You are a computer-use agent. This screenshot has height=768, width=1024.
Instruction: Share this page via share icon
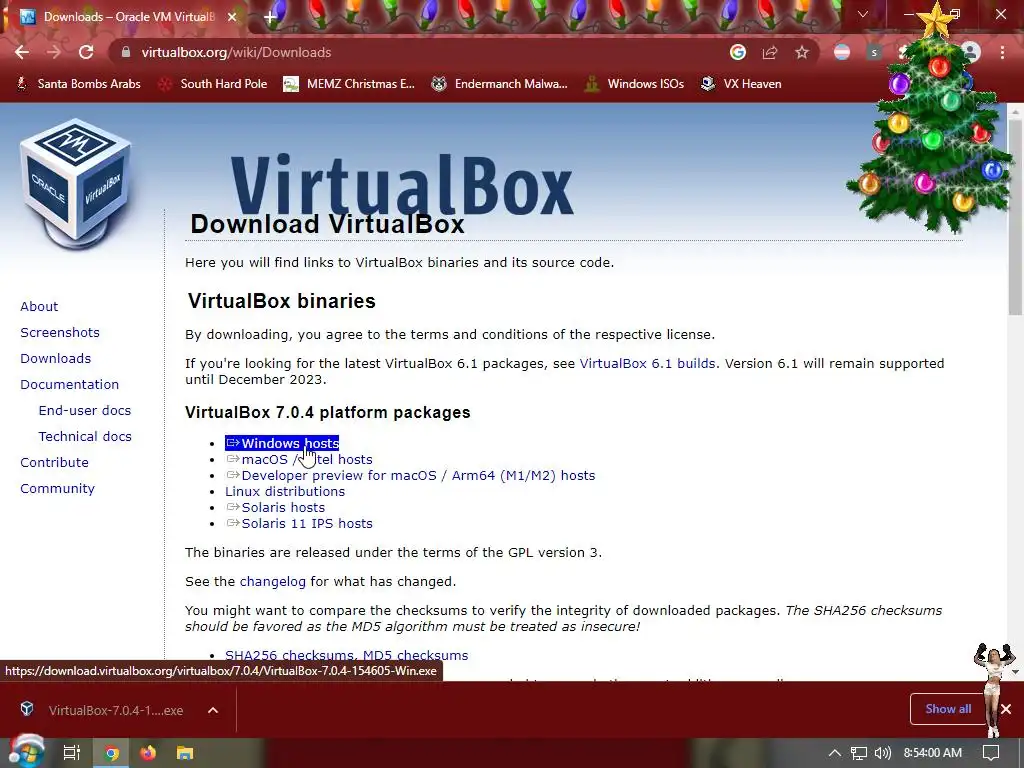(770, 52)
